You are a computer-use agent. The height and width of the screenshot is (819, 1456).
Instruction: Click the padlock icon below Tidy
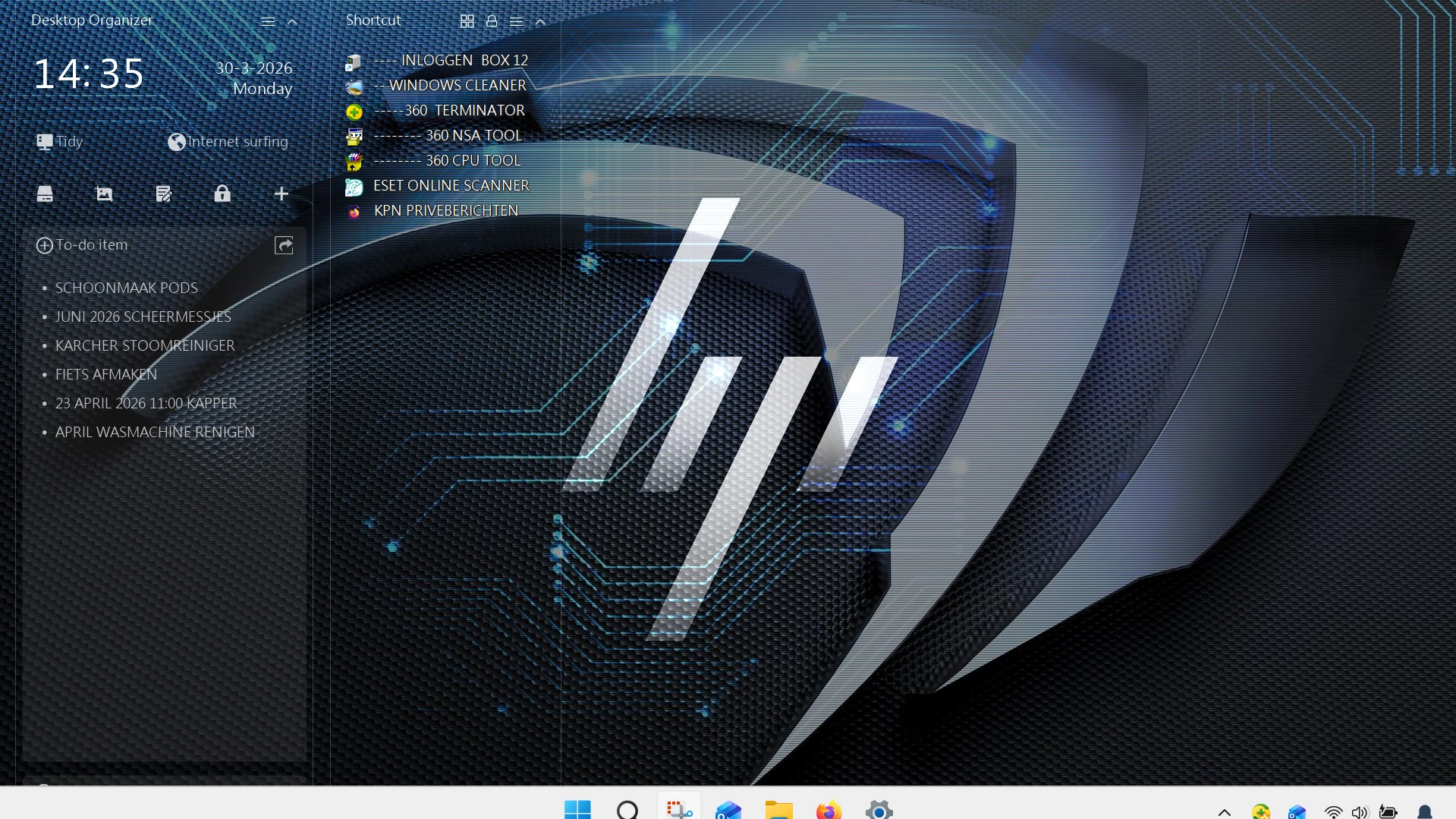coord(222,194)
